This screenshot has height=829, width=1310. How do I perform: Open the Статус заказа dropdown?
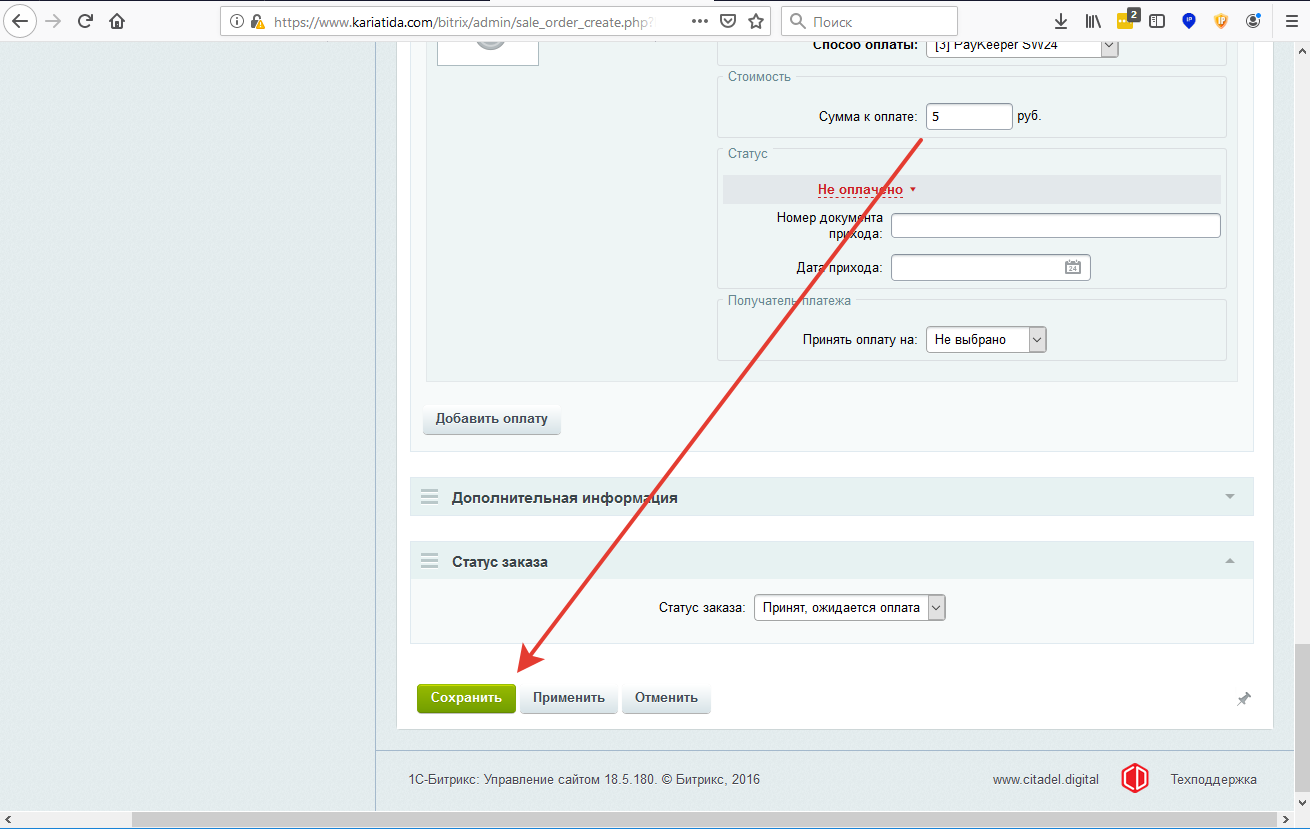[x=848, y=608]
